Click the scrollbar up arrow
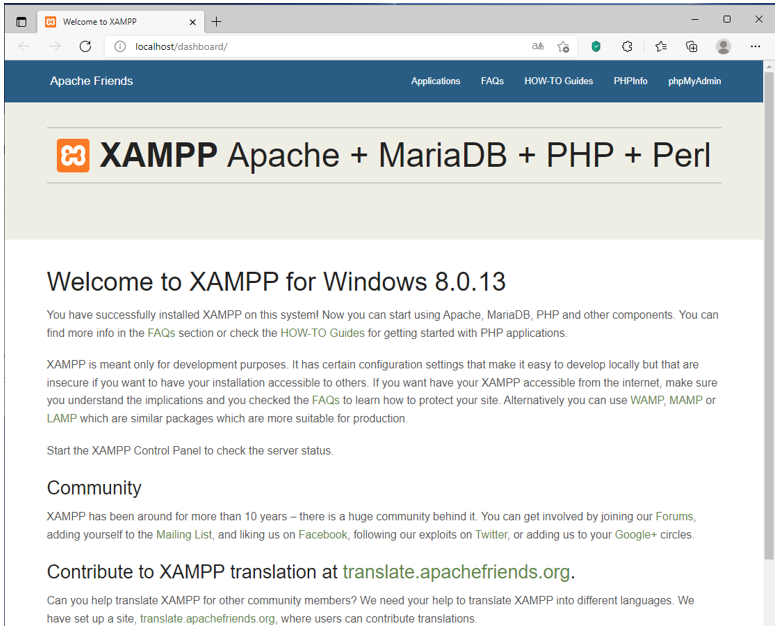 (769, 67)
